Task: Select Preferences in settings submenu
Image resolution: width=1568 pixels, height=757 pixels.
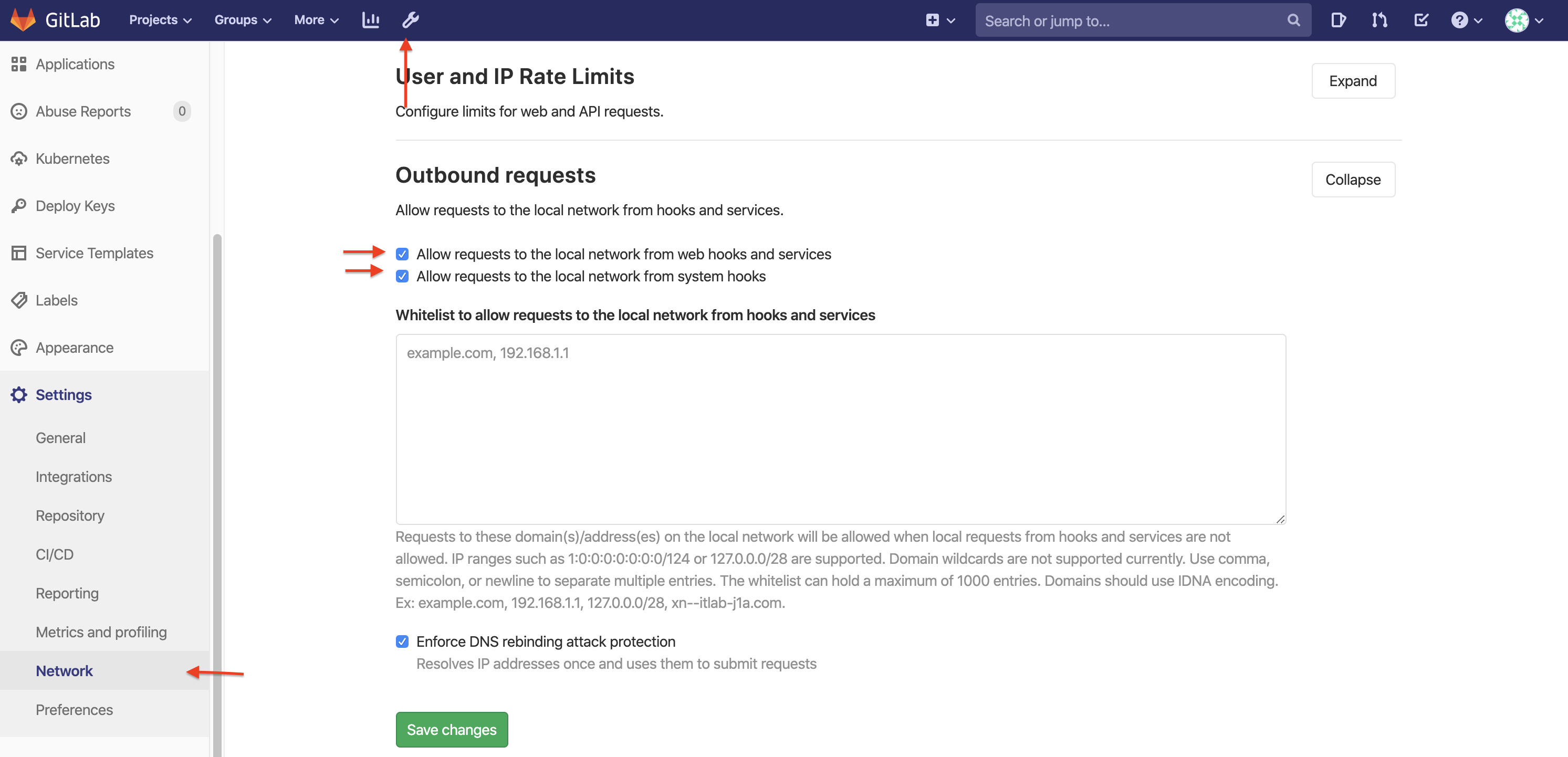Action: pos(74,710)
